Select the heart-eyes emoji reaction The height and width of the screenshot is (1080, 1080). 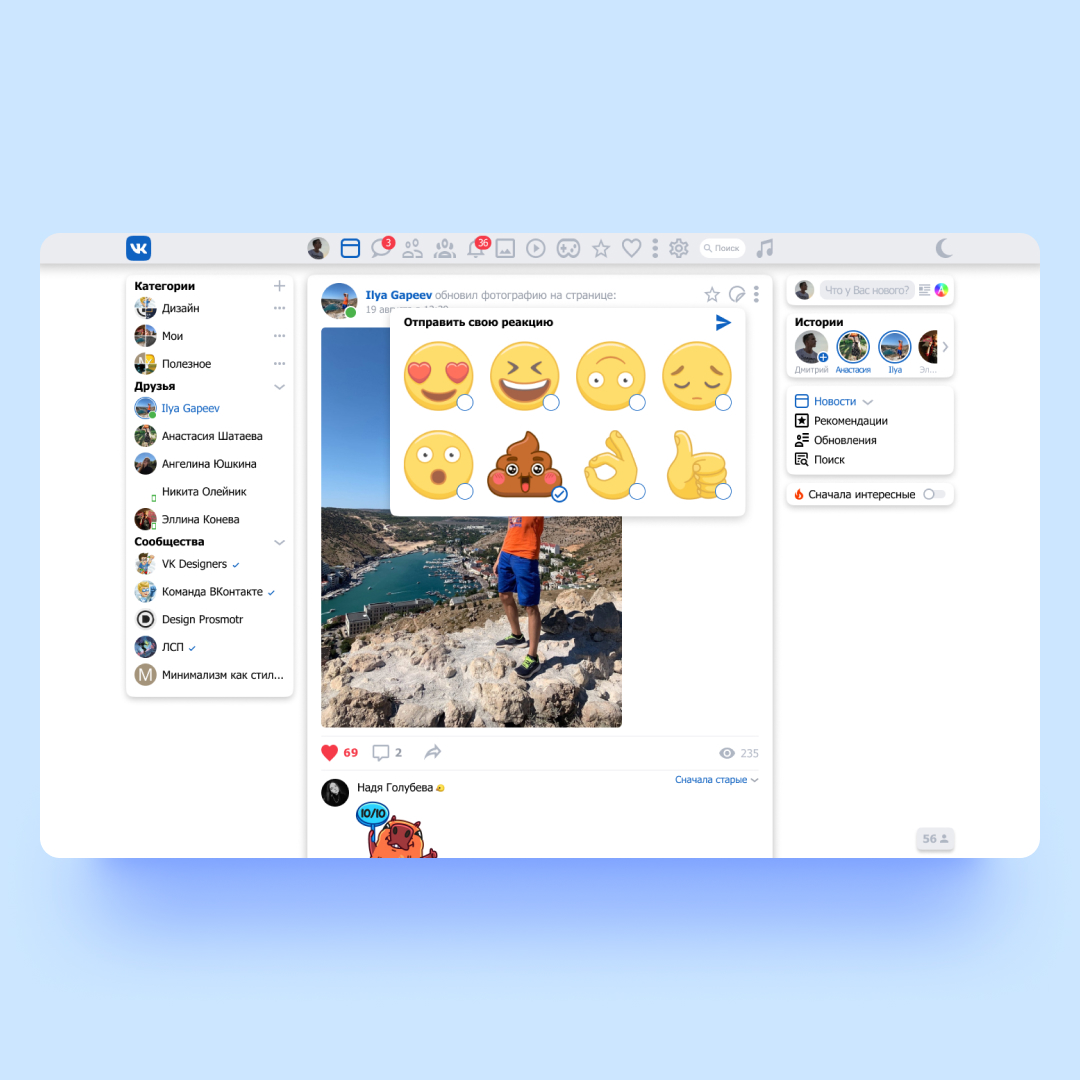click(x=438, y=375)
